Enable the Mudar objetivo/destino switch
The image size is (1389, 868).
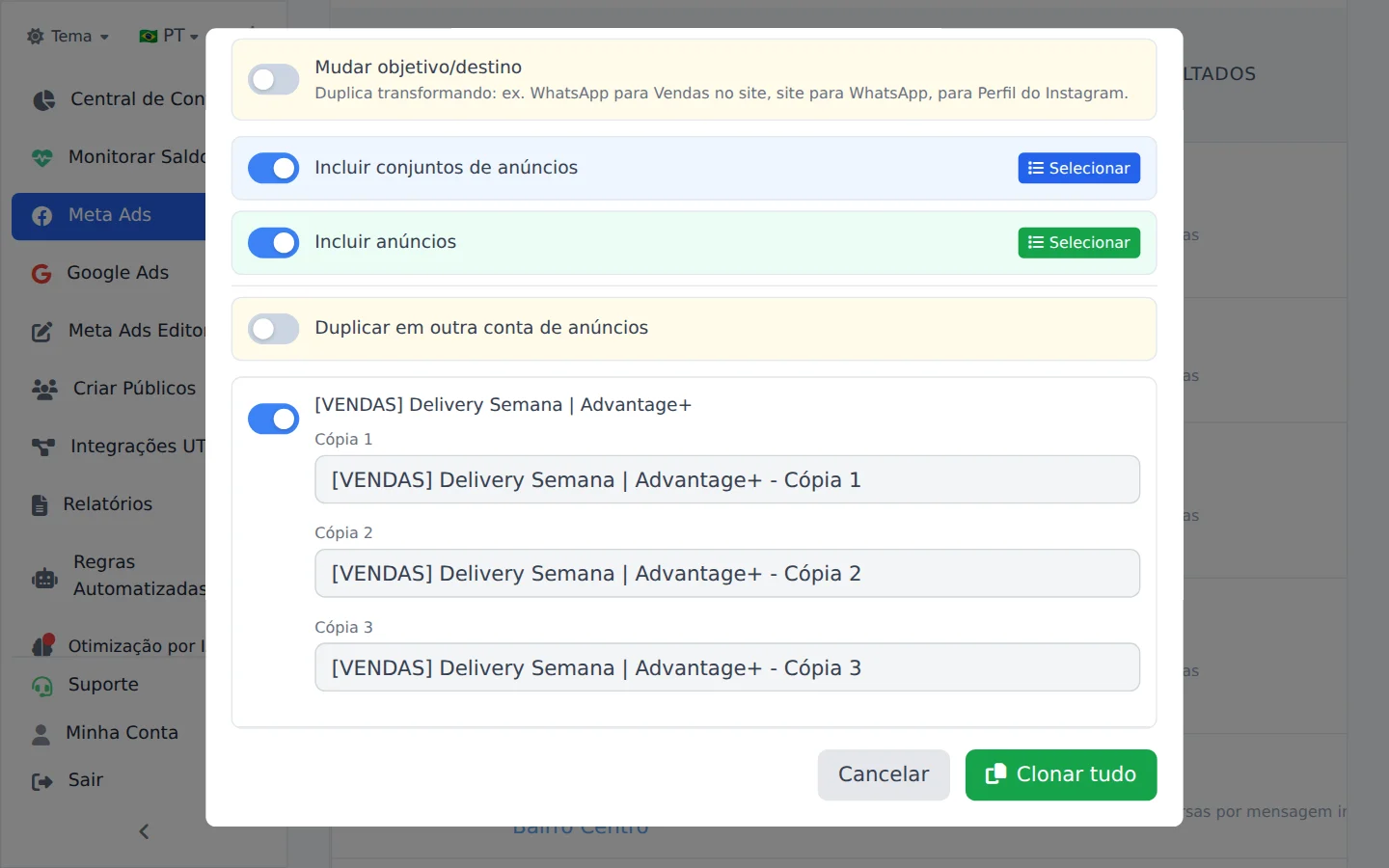[x=274, y=80]
